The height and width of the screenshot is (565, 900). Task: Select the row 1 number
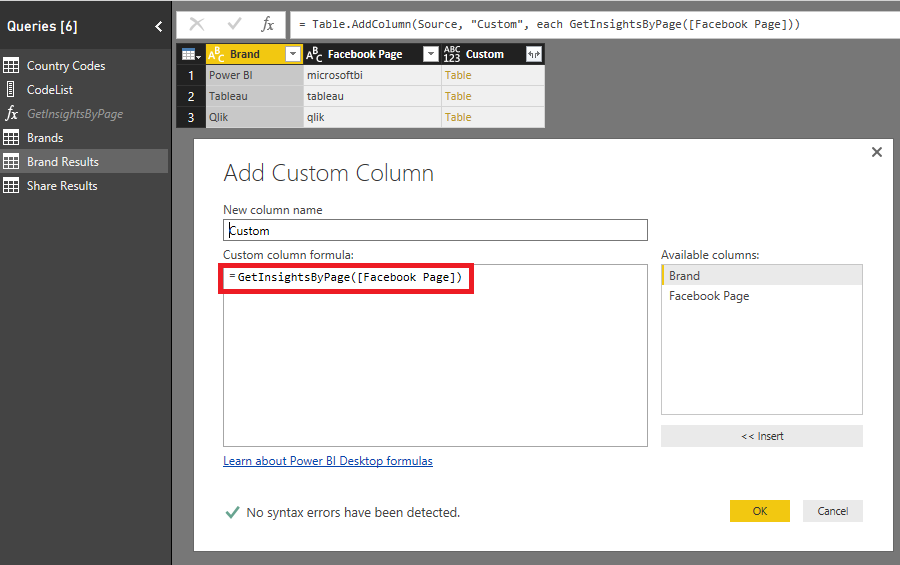191,75
